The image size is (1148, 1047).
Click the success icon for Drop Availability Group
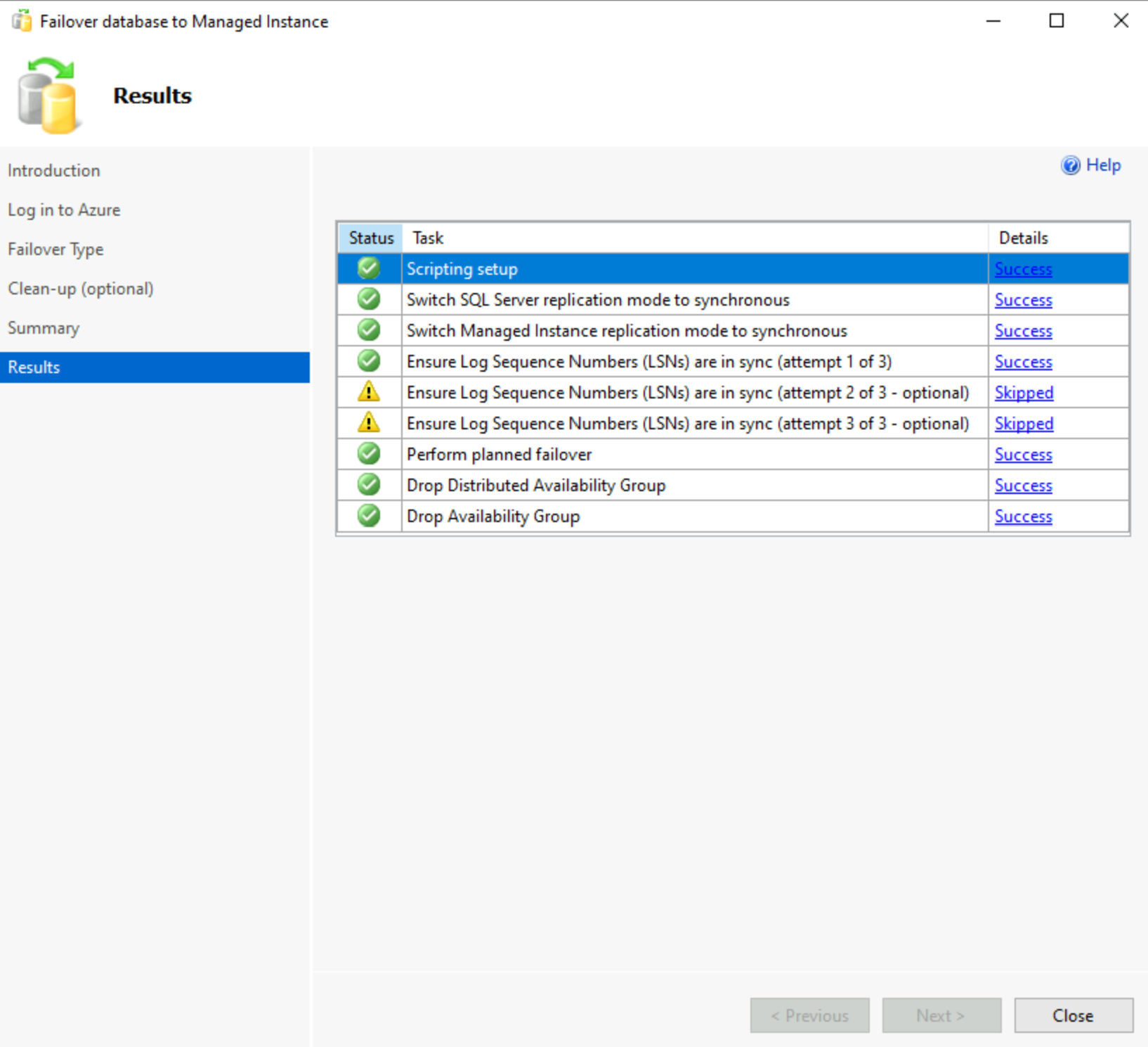pos(368,515)
